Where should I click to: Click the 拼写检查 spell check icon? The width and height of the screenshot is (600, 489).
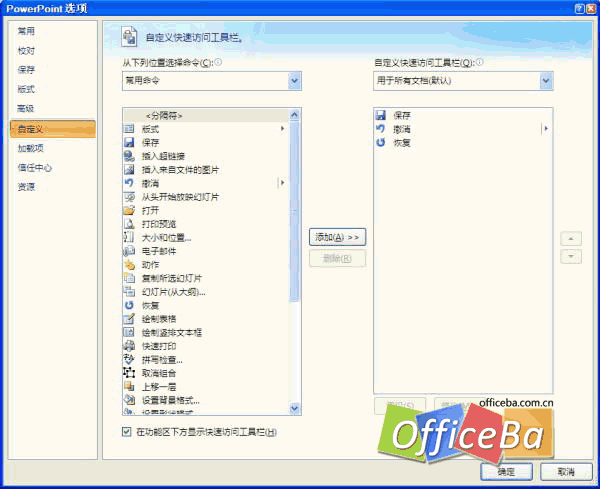129,359
